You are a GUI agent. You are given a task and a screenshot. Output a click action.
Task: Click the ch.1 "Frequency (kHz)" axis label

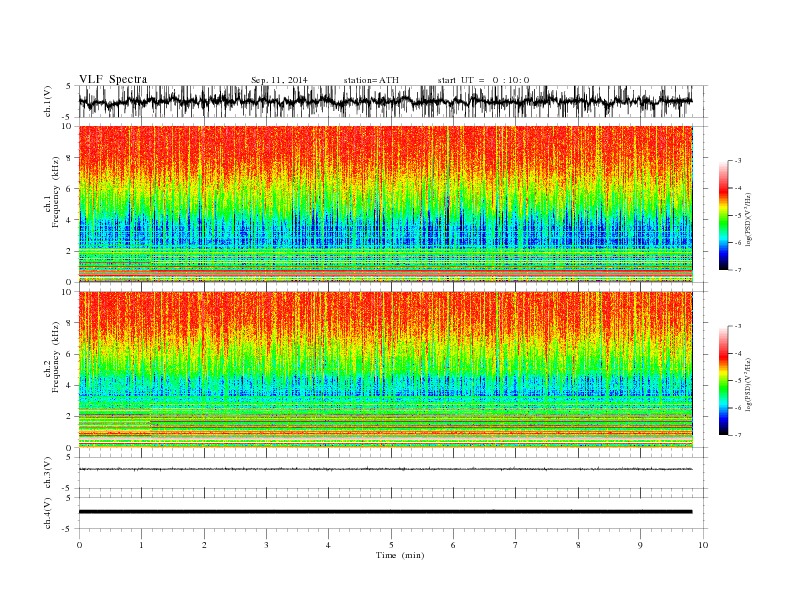coord(55,192)
